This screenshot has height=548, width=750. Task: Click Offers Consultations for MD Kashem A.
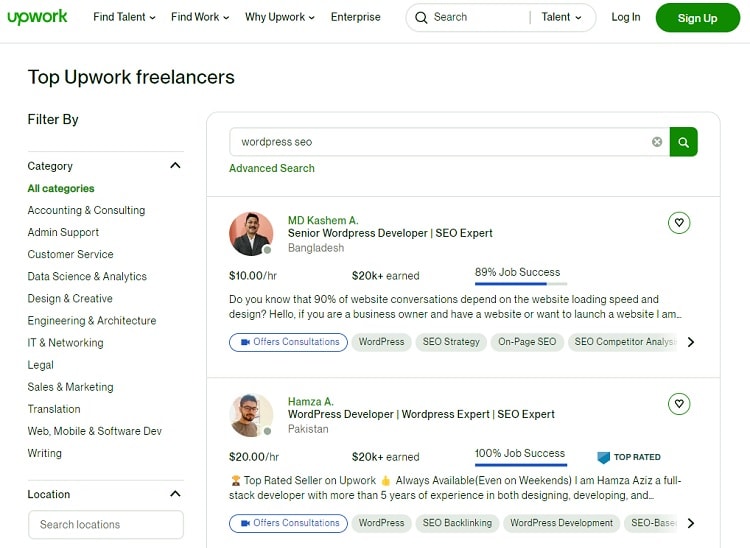(288, 342)
